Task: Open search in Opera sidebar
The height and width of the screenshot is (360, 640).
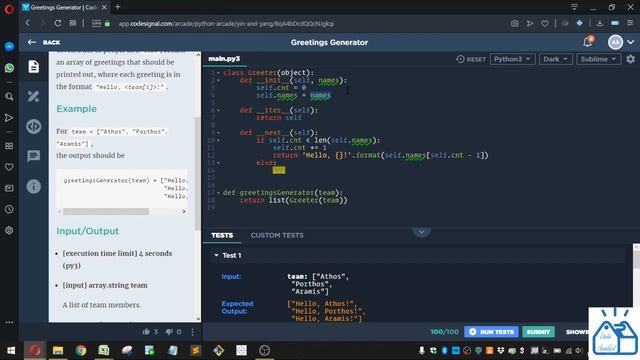Action: (9, 97)
